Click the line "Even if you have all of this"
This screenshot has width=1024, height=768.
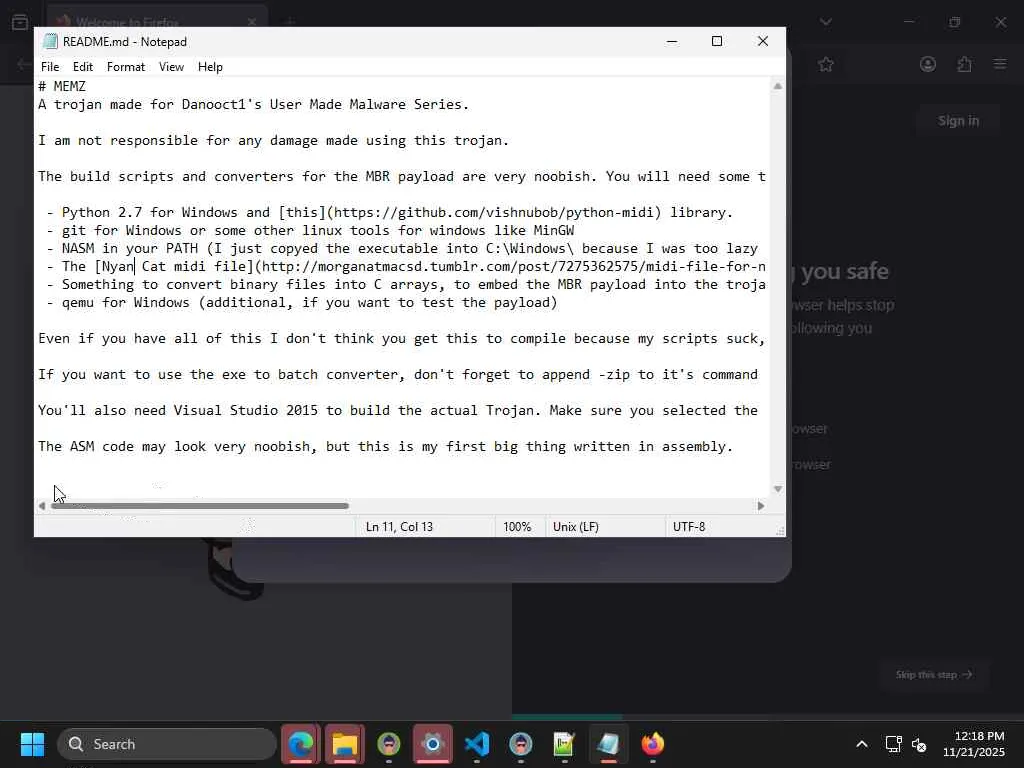click(x=401, y=338)
